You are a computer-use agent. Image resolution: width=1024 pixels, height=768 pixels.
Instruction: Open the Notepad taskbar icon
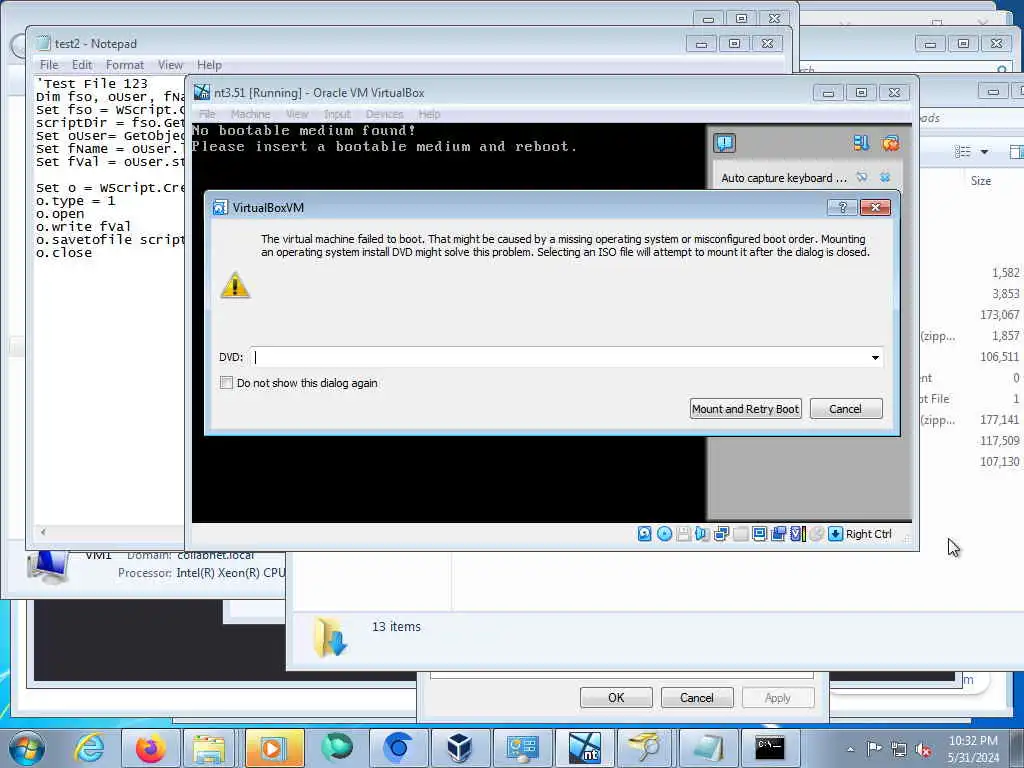[x=708, y=746]
